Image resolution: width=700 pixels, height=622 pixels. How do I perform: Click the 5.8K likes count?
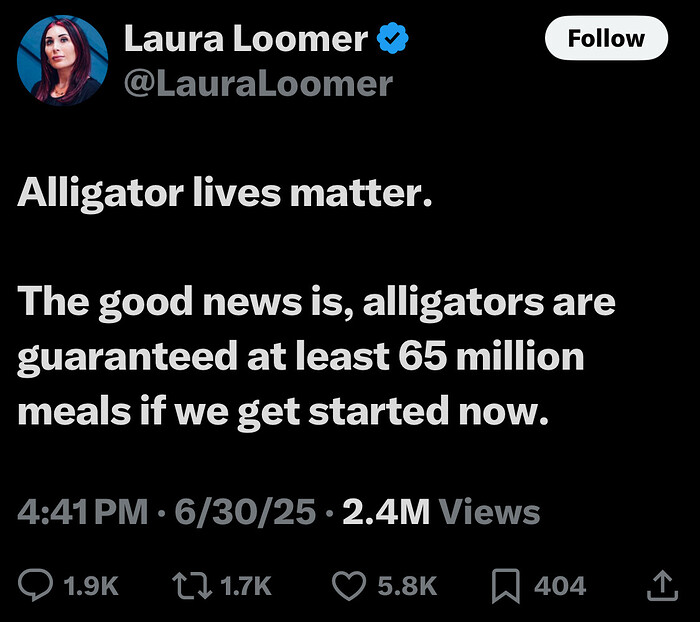[407, 585]
